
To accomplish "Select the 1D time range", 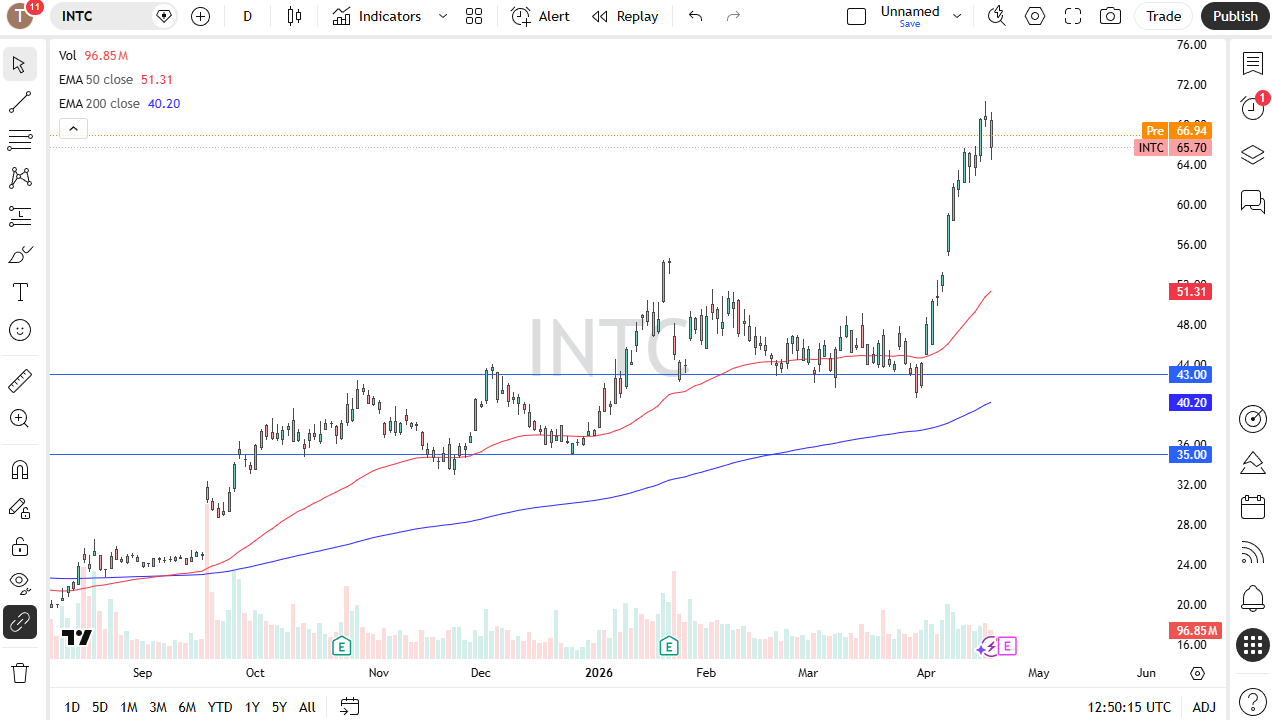I will click(72, 707).
